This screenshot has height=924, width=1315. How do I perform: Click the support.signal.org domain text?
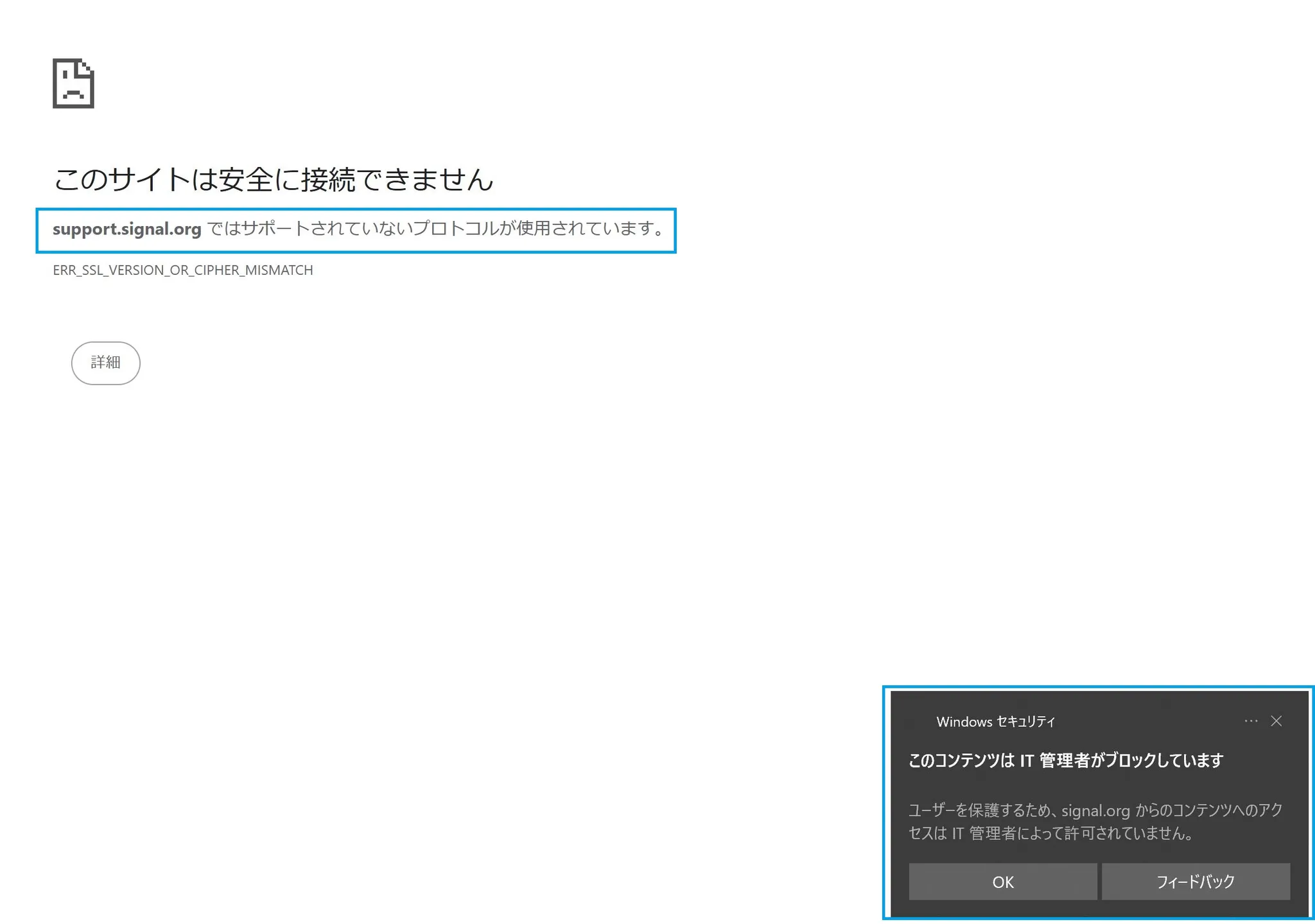point(127,229)
